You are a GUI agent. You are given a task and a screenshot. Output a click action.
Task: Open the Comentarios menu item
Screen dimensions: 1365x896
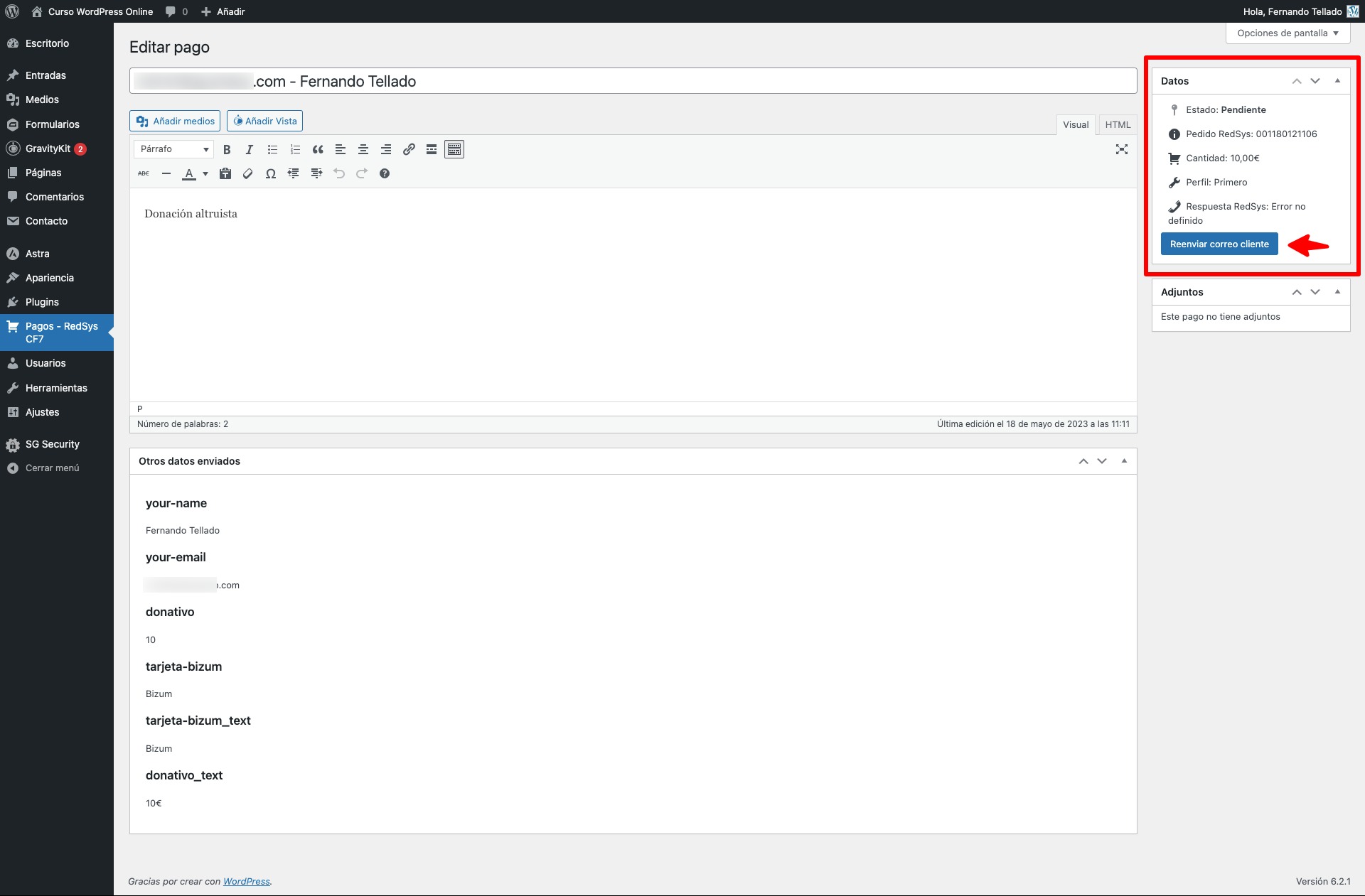pyautogui.click(x=55, y=197)
